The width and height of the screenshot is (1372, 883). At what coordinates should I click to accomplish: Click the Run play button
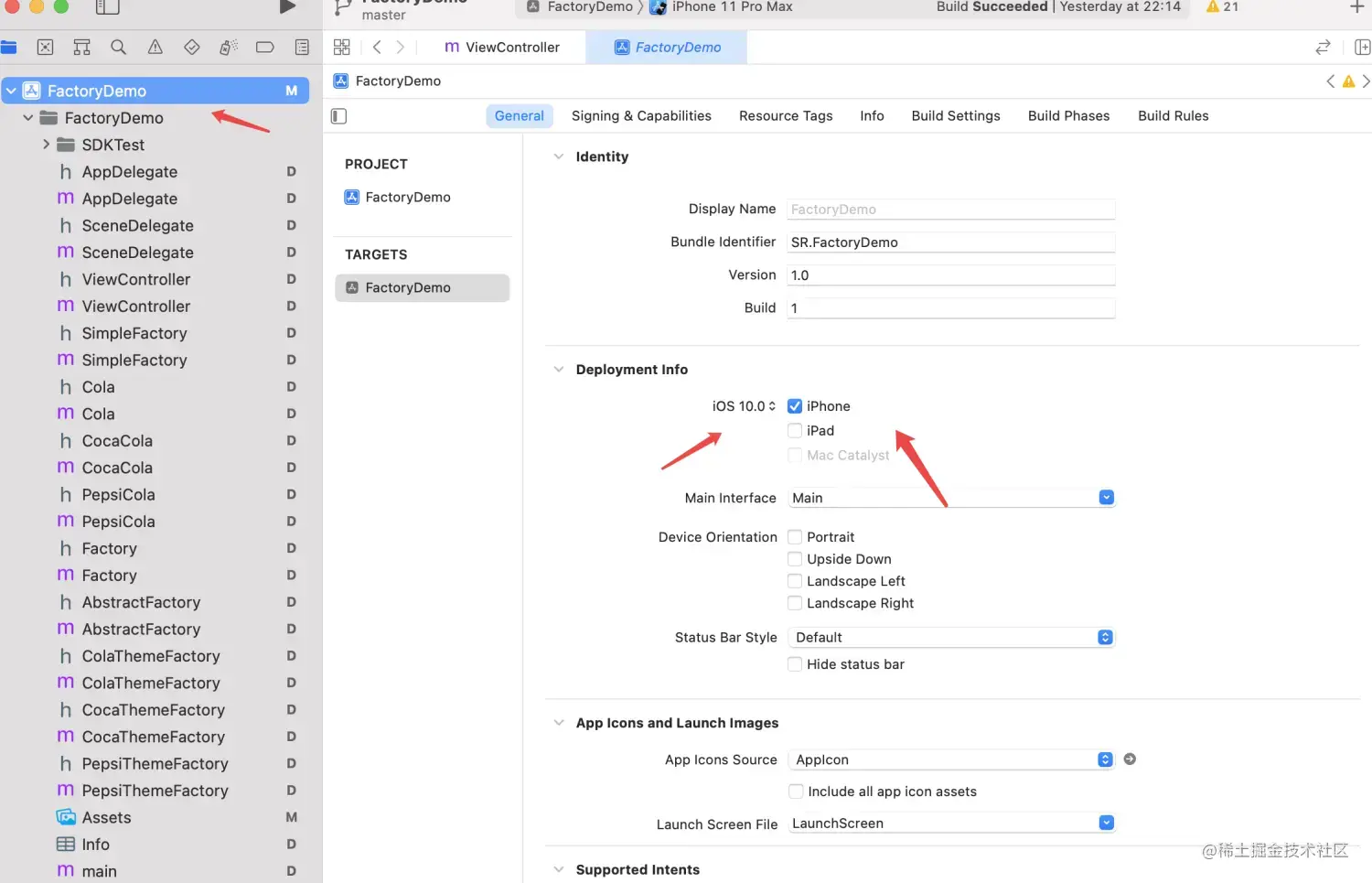tap(287, 6)
